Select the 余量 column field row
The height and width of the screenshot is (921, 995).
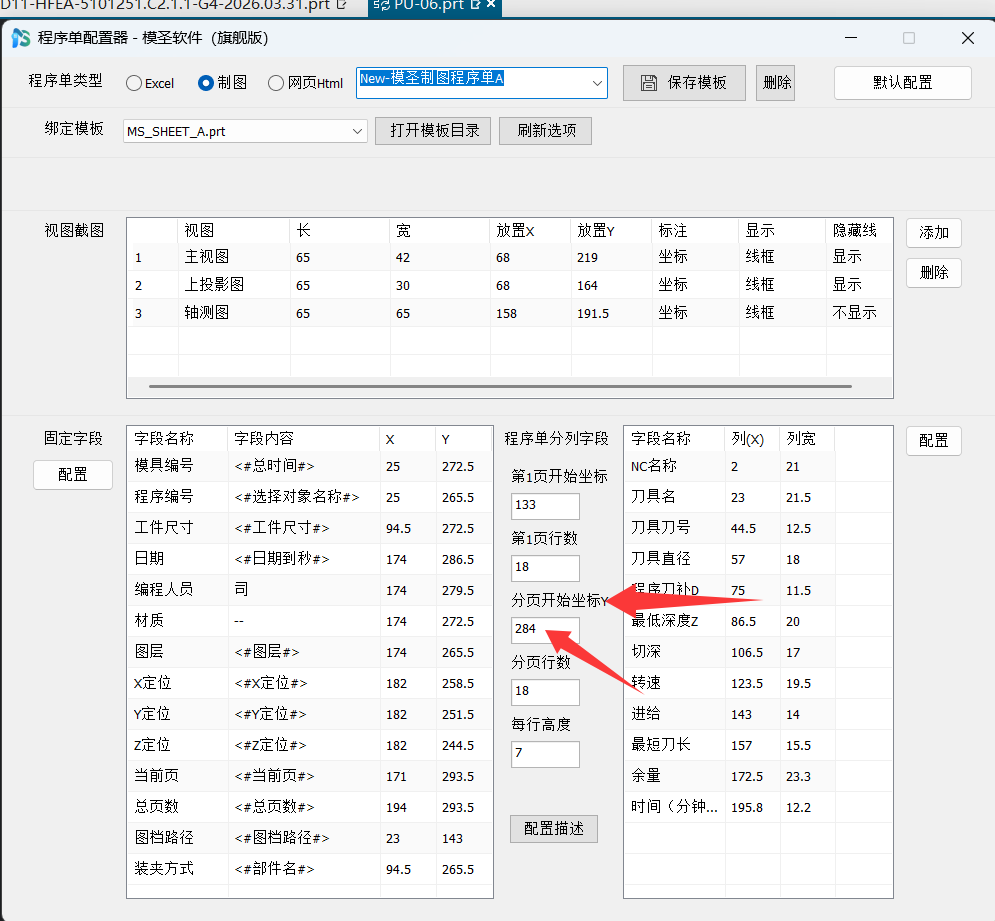click(758, 776)
